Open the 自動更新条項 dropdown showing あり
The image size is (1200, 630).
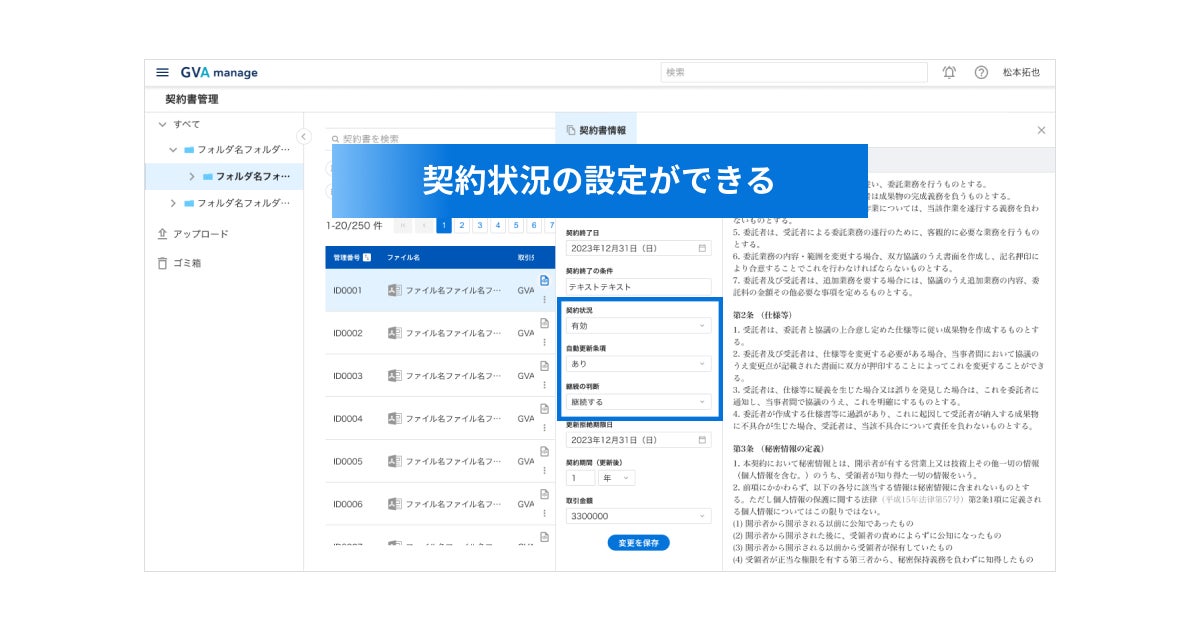638,364
